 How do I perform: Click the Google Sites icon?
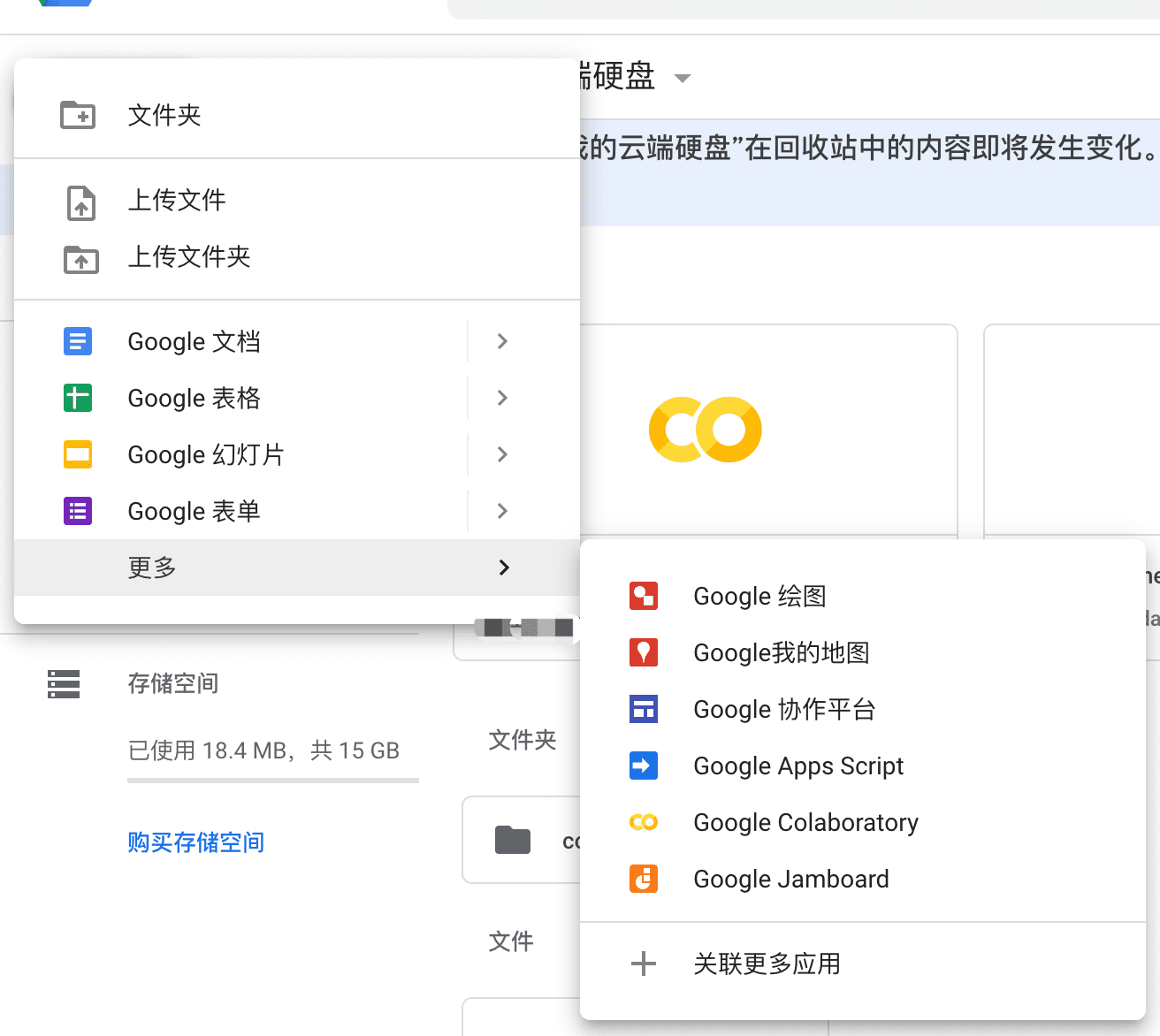(644, 709)
